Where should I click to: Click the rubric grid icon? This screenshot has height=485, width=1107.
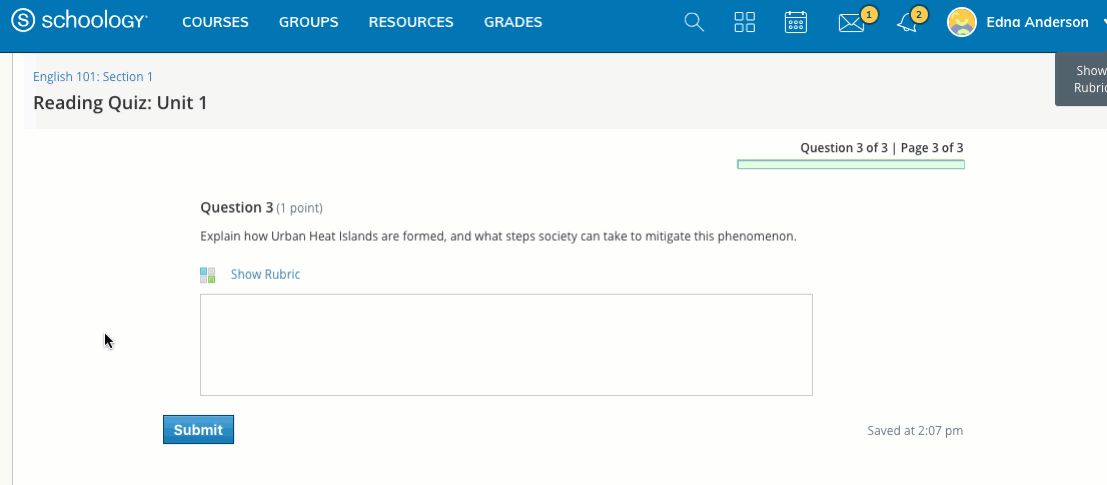(208, 275)
